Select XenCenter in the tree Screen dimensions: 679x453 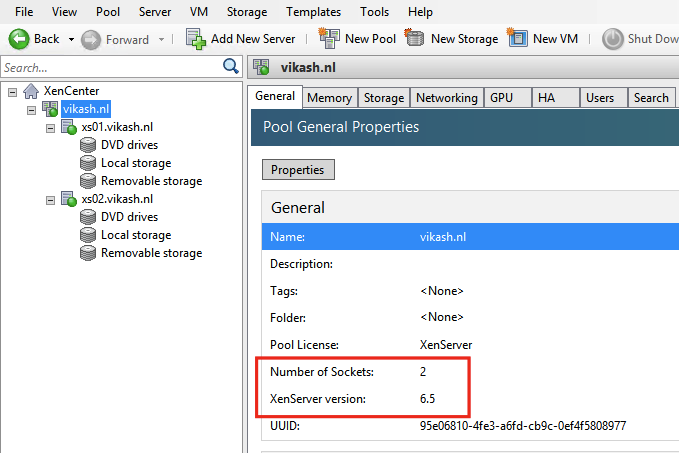[71, 91]
